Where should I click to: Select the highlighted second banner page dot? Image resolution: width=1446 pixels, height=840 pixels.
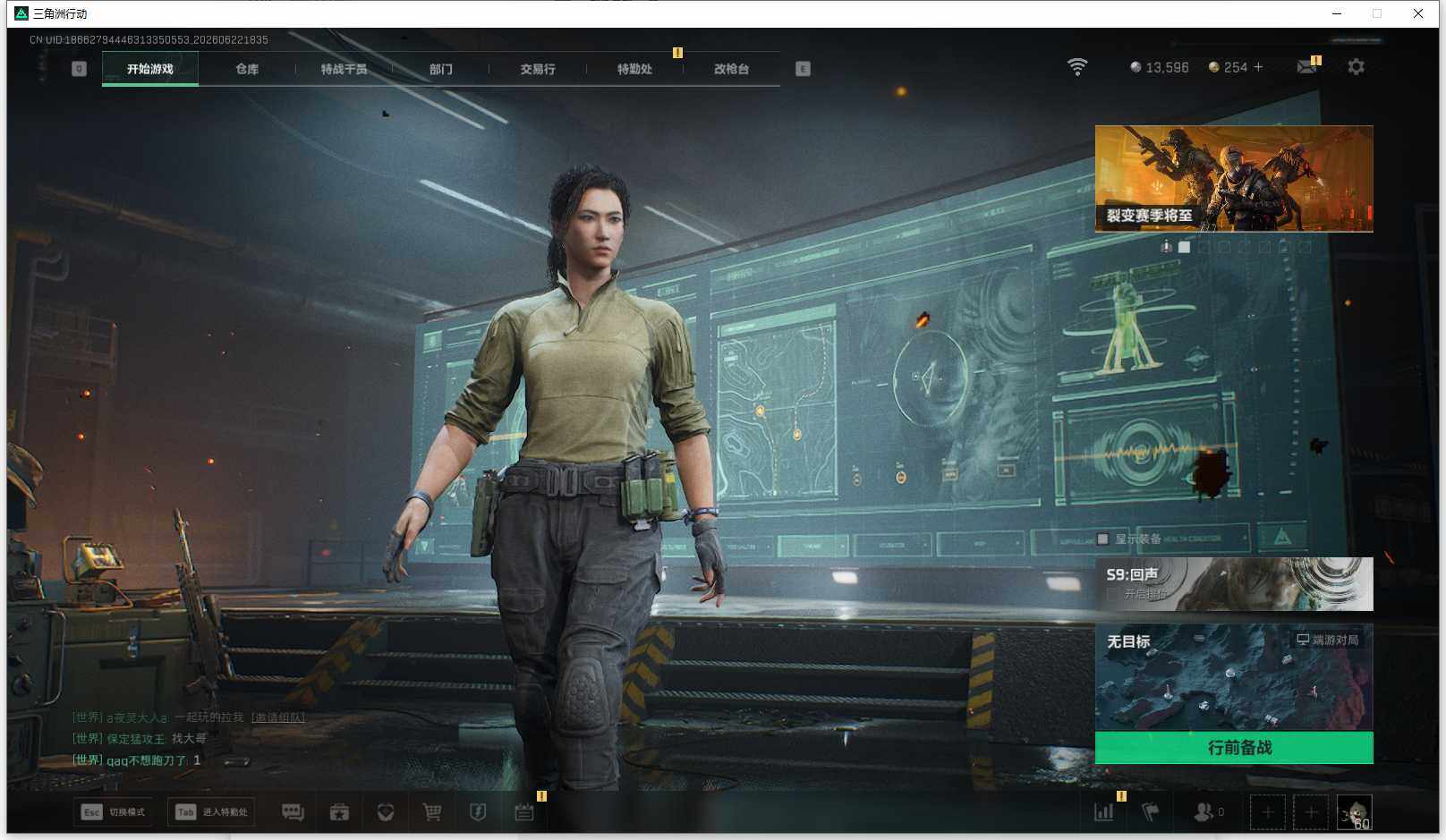click(1185, 247)
